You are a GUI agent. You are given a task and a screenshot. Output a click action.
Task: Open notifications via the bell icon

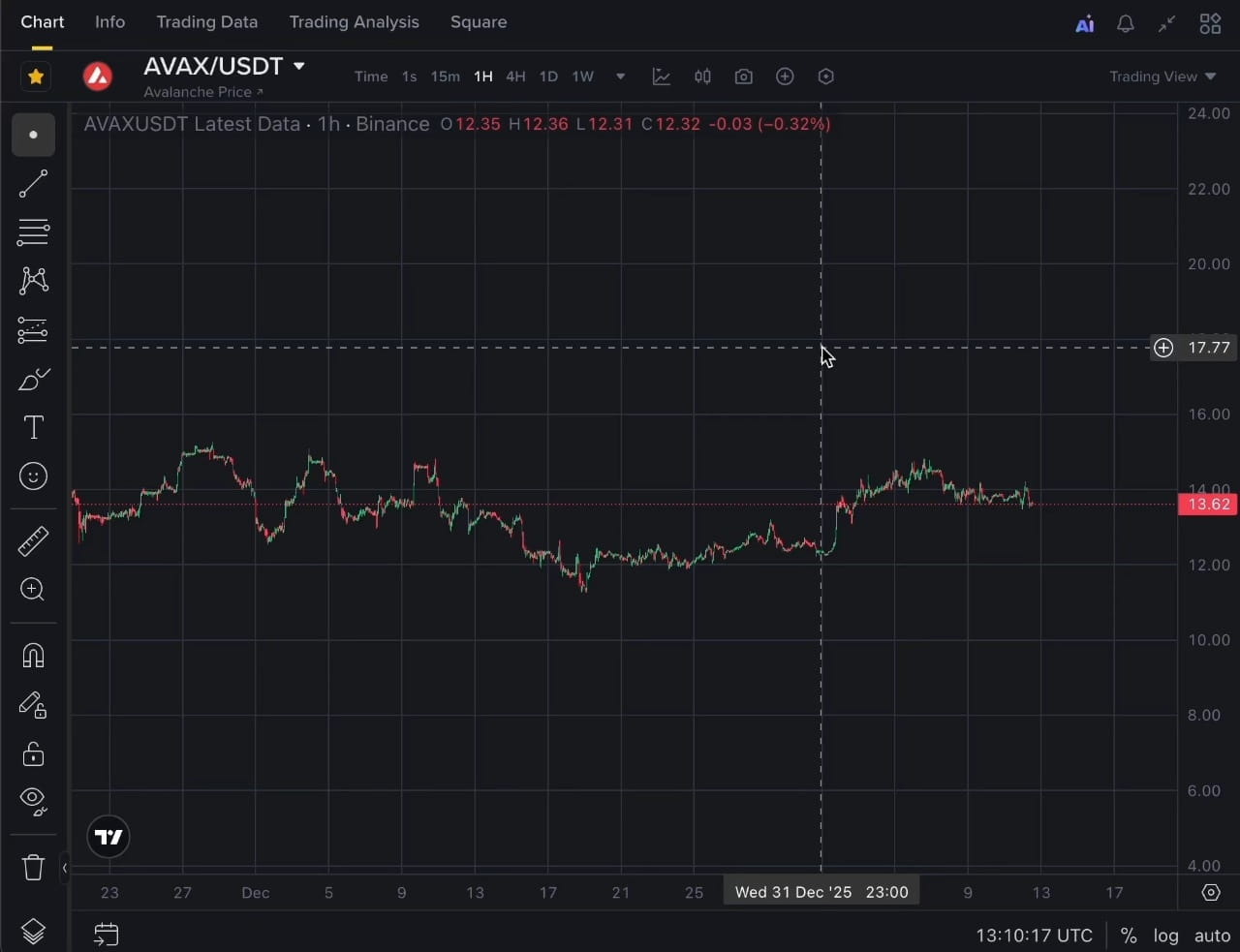pyautogui.click(x=1126, y=22)
